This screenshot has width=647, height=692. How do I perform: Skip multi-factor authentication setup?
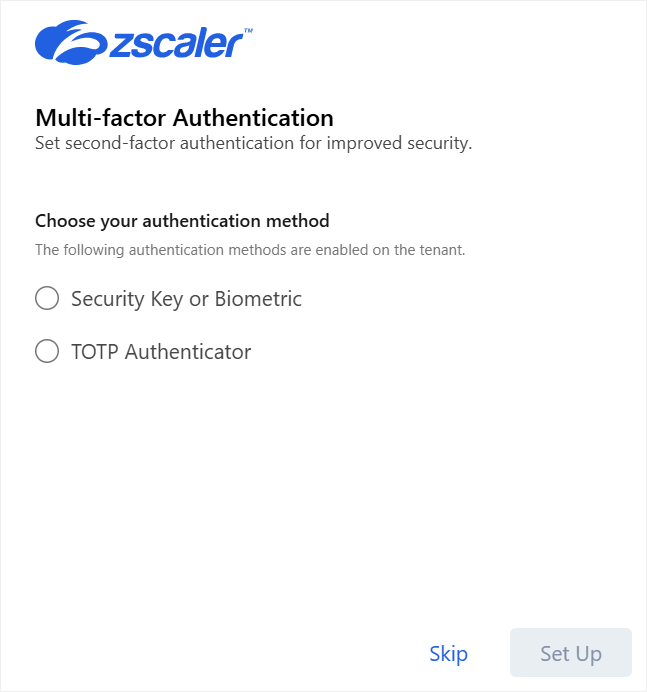point(448,654)
